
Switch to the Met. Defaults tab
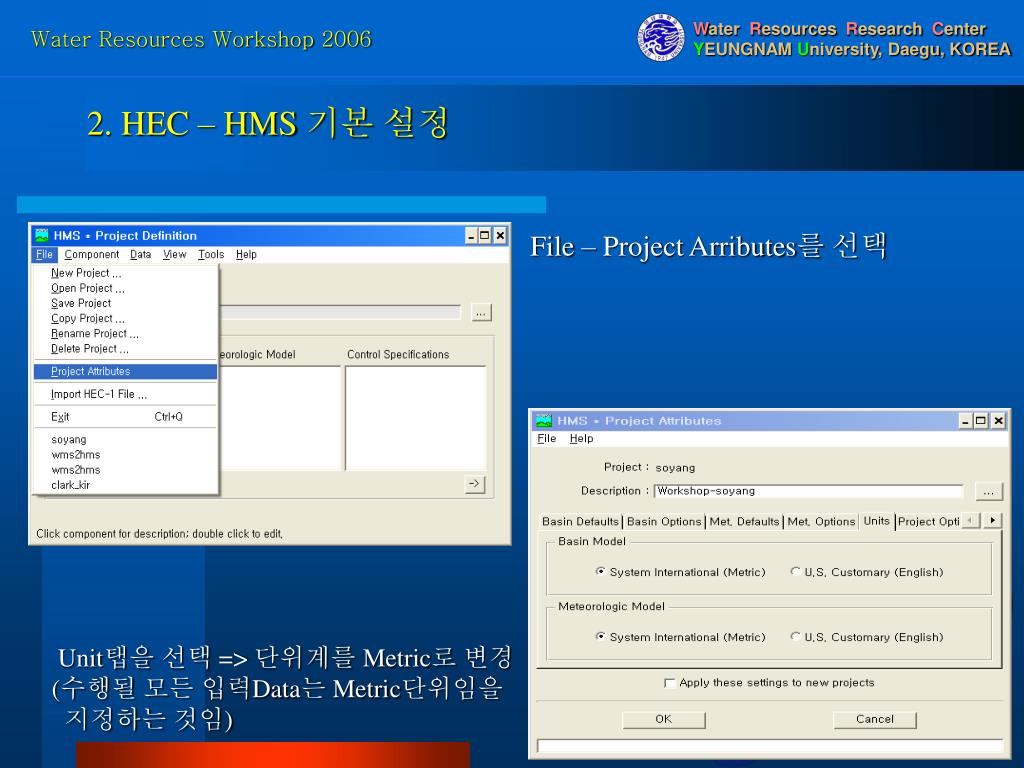[x=744, y=521]
